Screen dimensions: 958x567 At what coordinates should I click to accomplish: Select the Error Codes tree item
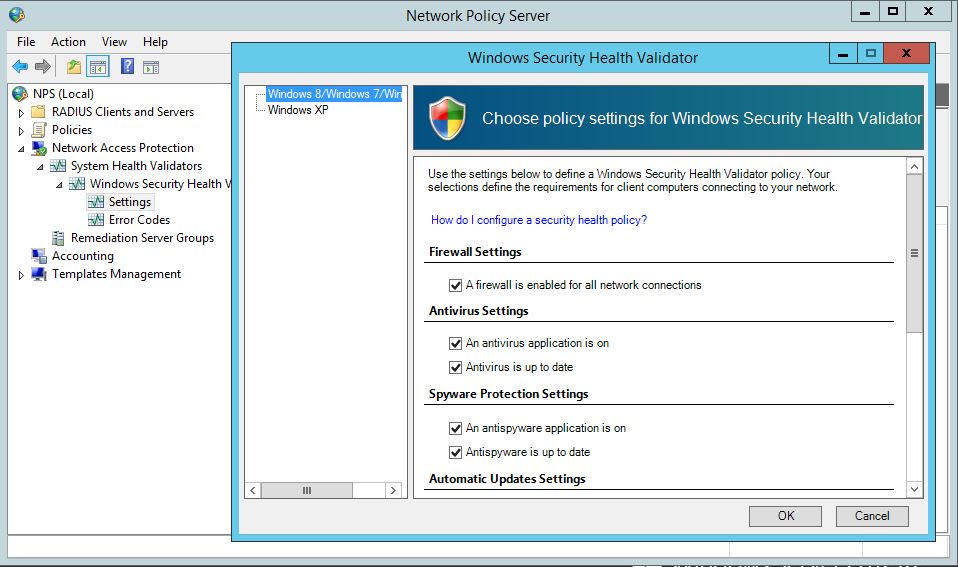coord(139,219)
